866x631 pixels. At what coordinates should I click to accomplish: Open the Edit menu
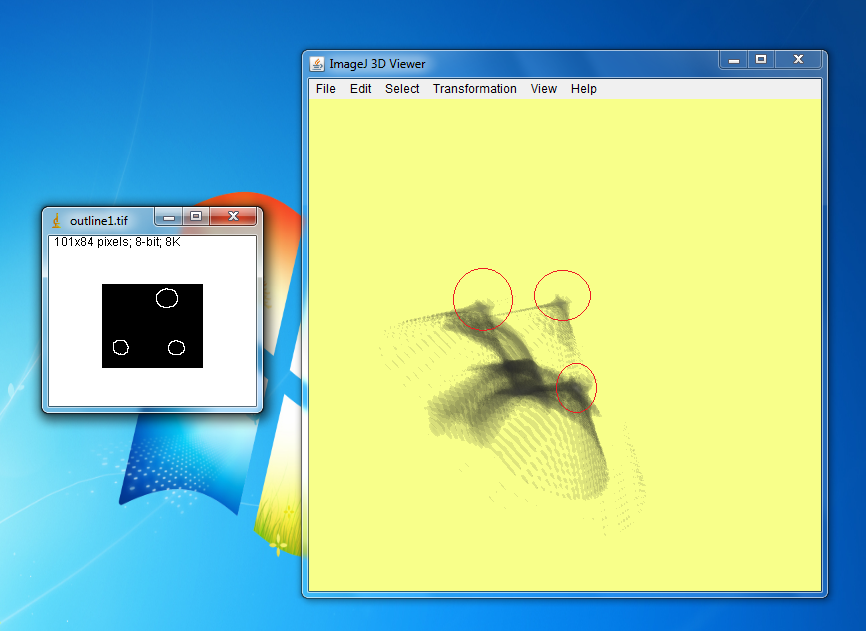coord(360,89)
